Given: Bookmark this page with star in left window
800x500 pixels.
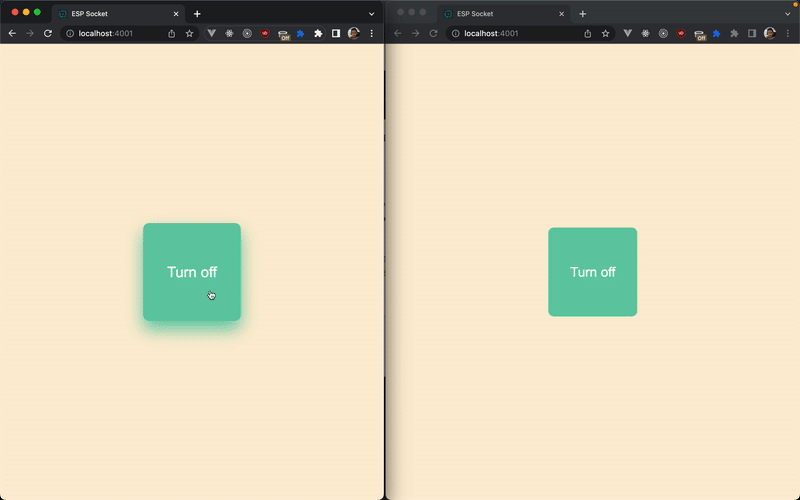Looking at the screenshot, I should pyautogui.click(x=189, y=34).
